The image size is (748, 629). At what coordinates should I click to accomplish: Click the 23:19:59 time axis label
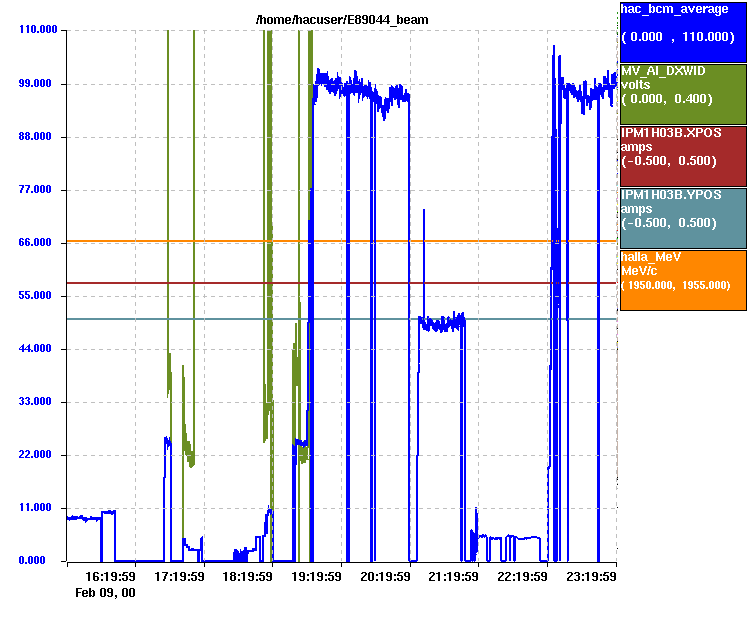click(590, 577)
